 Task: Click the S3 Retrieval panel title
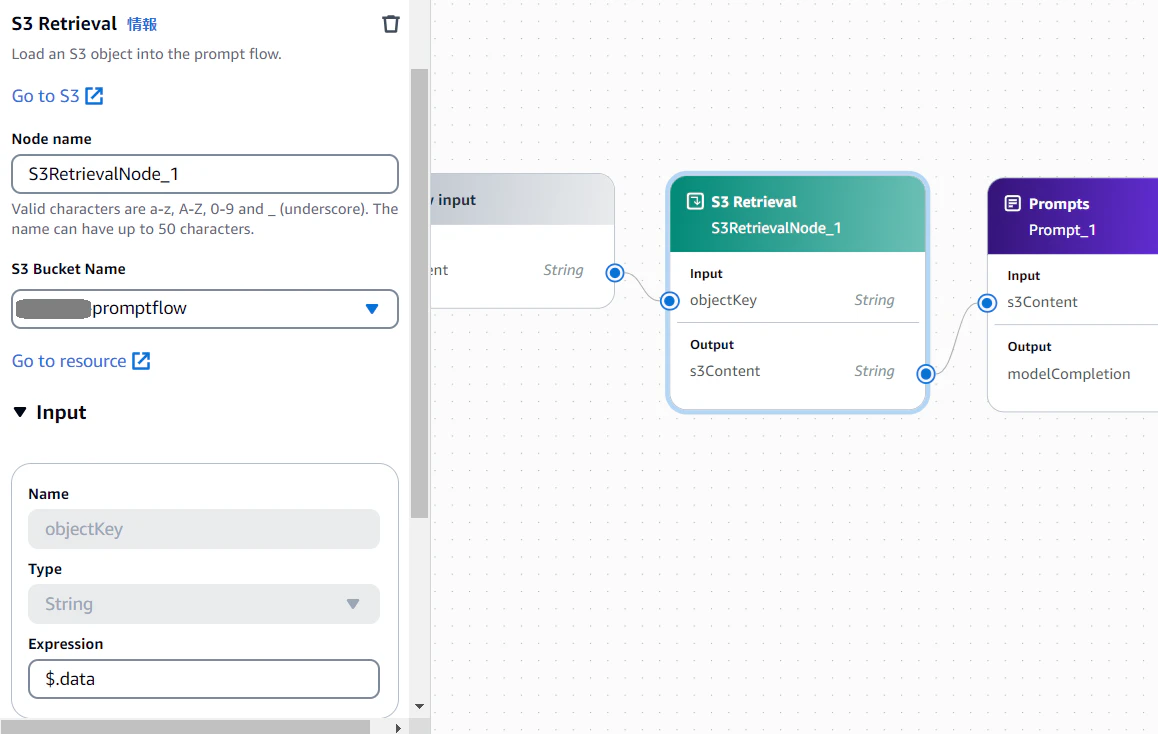(x=64, y=24)
